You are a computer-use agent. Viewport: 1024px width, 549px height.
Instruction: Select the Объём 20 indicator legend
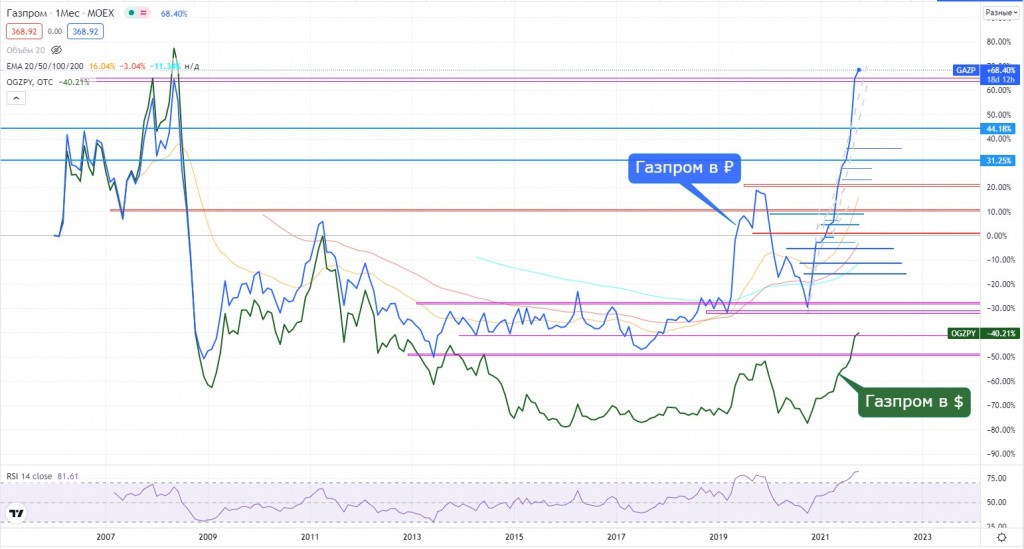point(26,49)
